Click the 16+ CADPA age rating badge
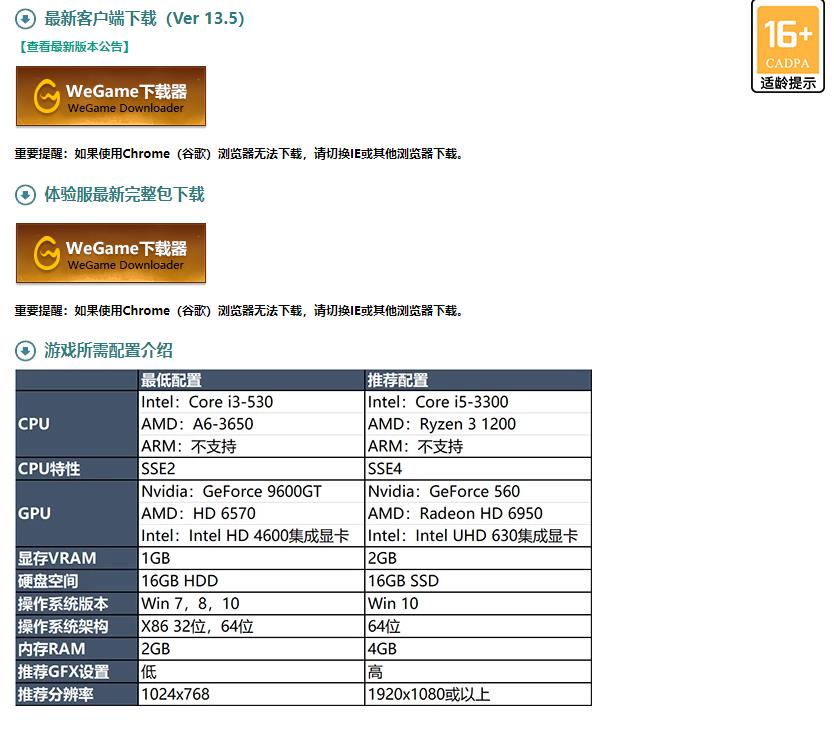Viewport: 834px width, 737px height. pos(787,40)
